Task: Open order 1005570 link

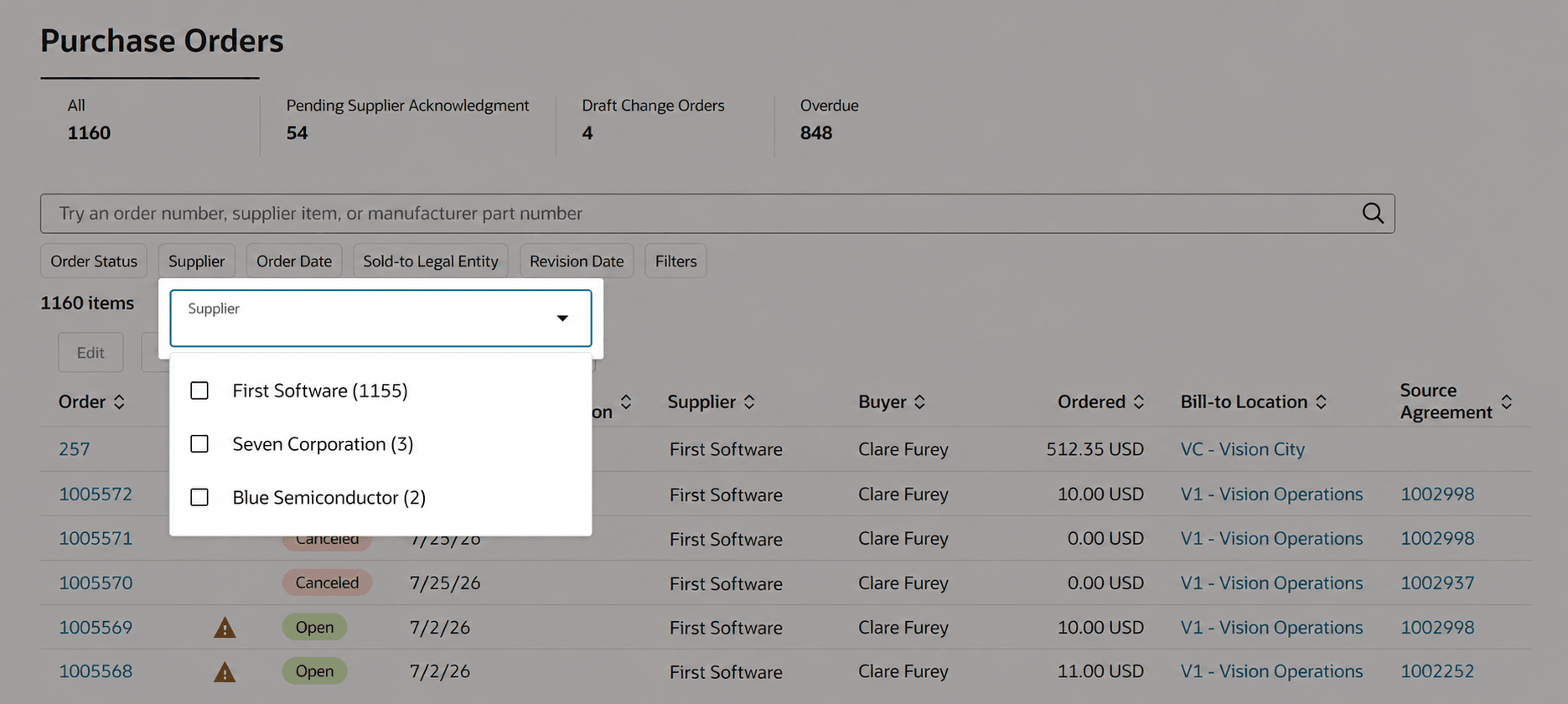Action: (x=96, y=583)
